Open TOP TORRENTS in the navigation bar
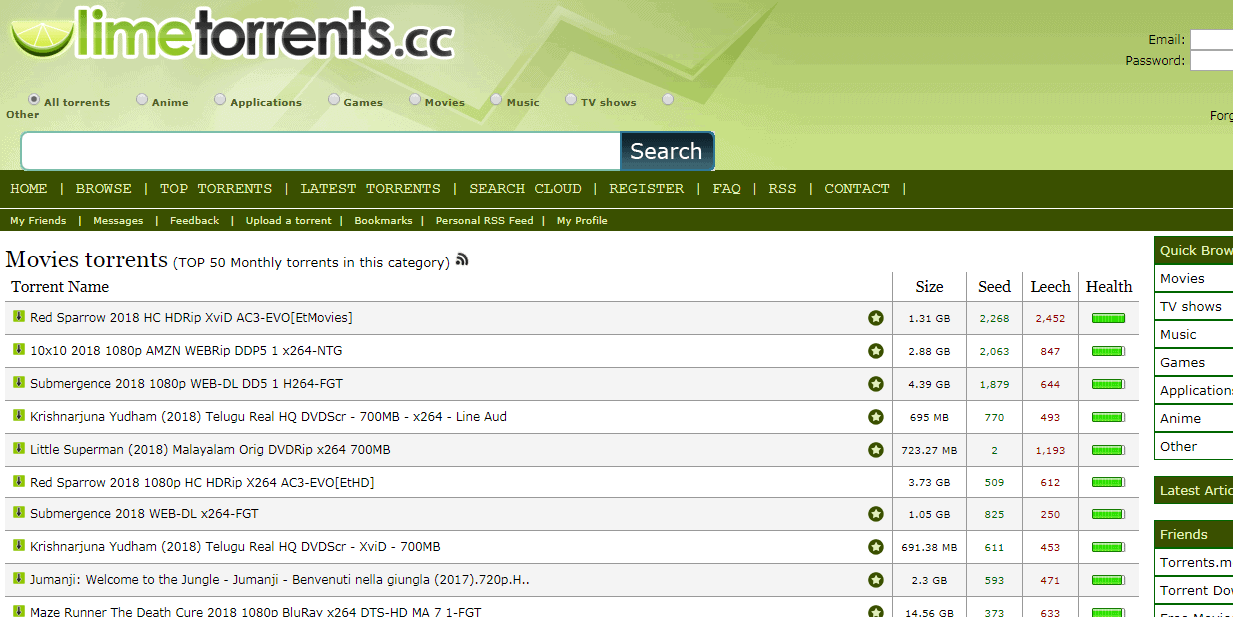Image resolution: width=1233 pixels, height=617 pixels. (x=216, y=189)
